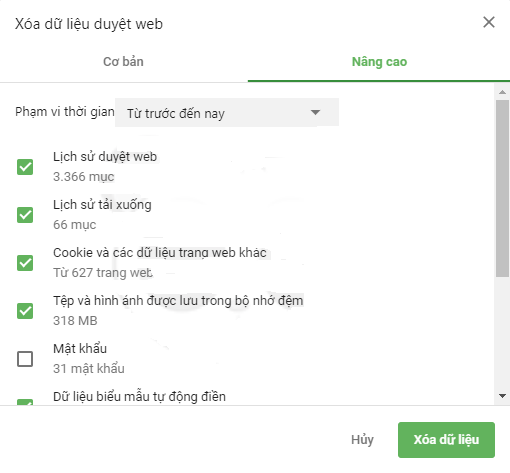This screenshot has height=473, width=510.
Task: Click the scrollbar down arrow
Action: [502, 396]
